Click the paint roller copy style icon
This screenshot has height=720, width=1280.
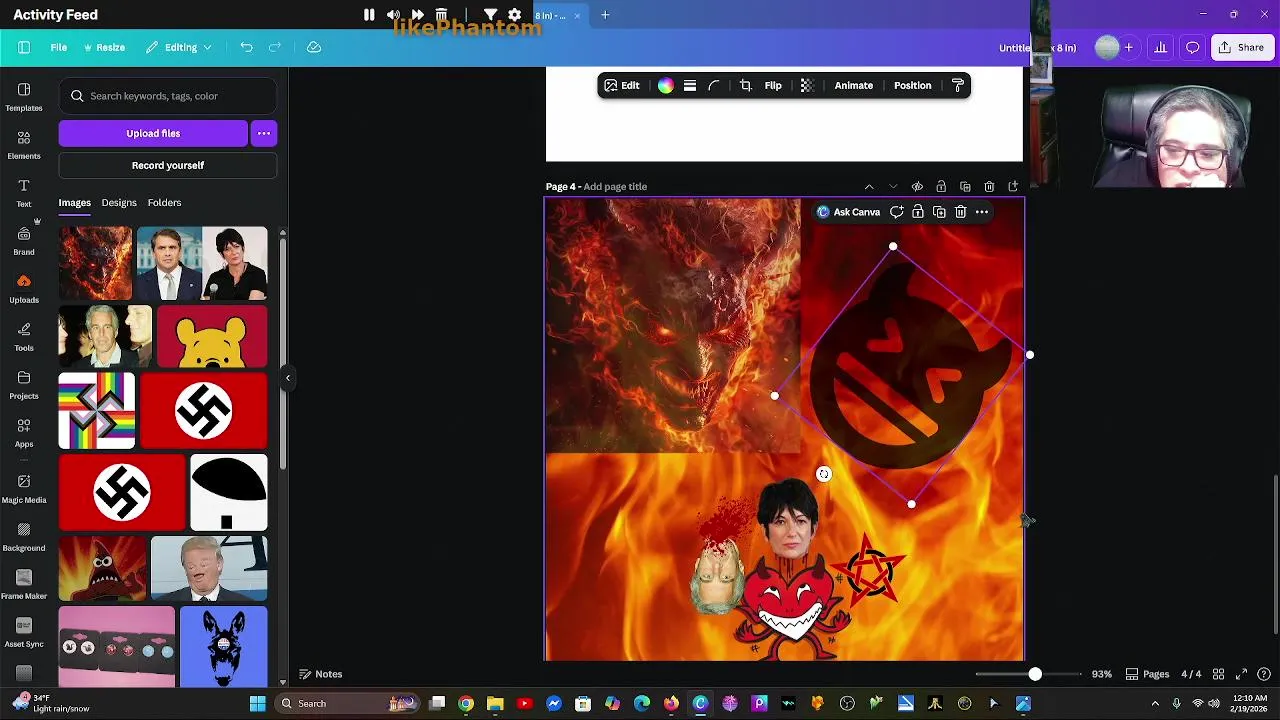pos(957,86)
